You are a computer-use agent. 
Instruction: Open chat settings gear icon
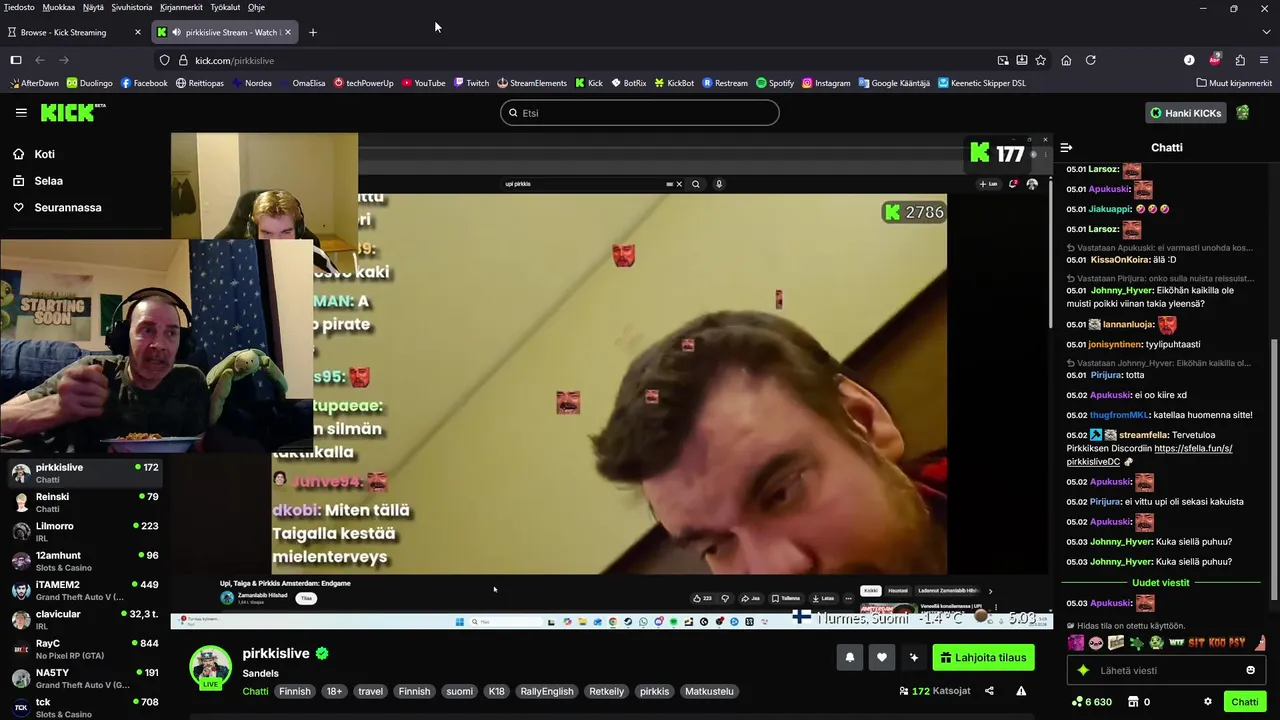click(1208, 702)
